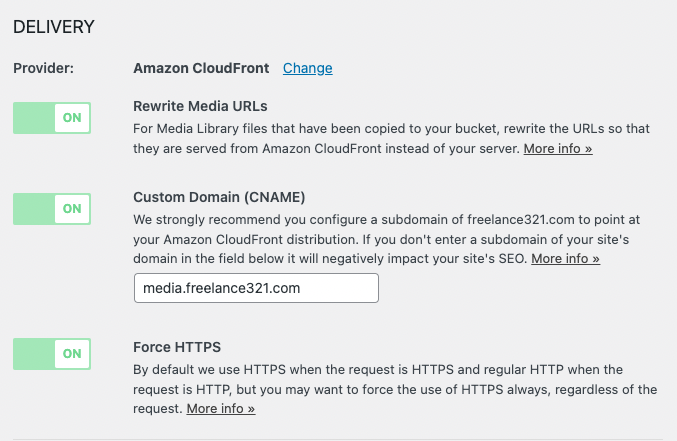Open More info about Custom Domain CNAME
Viewport: 677px width, 441px height.
[x=565, y=259]
